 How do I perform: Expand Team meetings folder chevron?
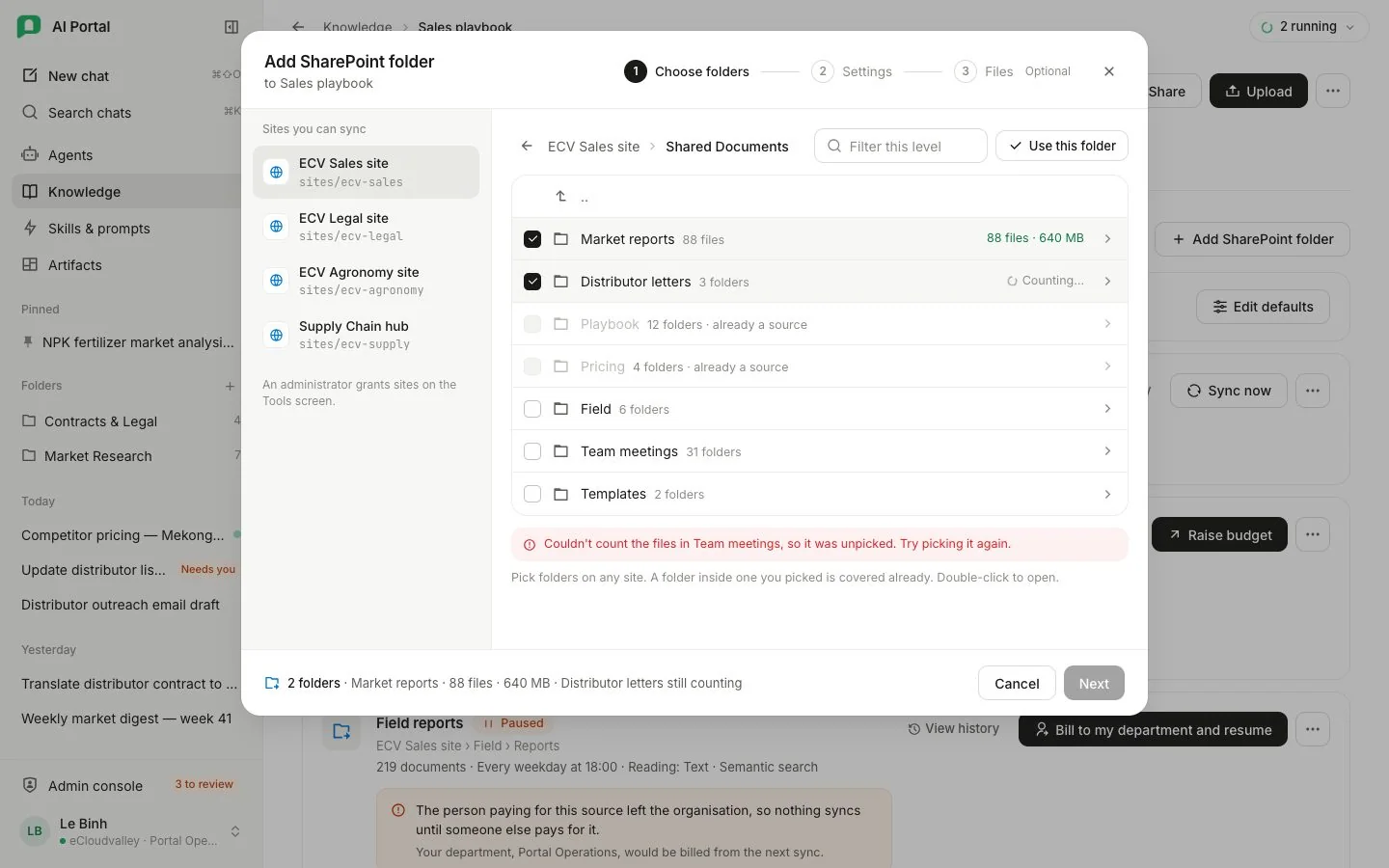(1107, 451)
